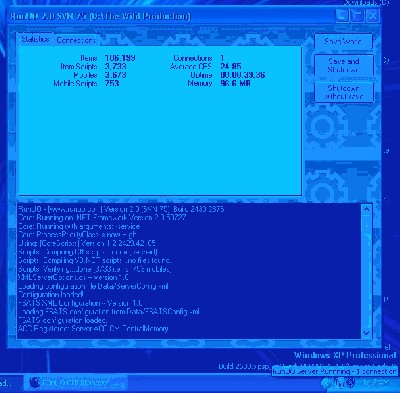Click the Connections value 1
The height and width of the screenshot is (393, 400).
point(222,58)
